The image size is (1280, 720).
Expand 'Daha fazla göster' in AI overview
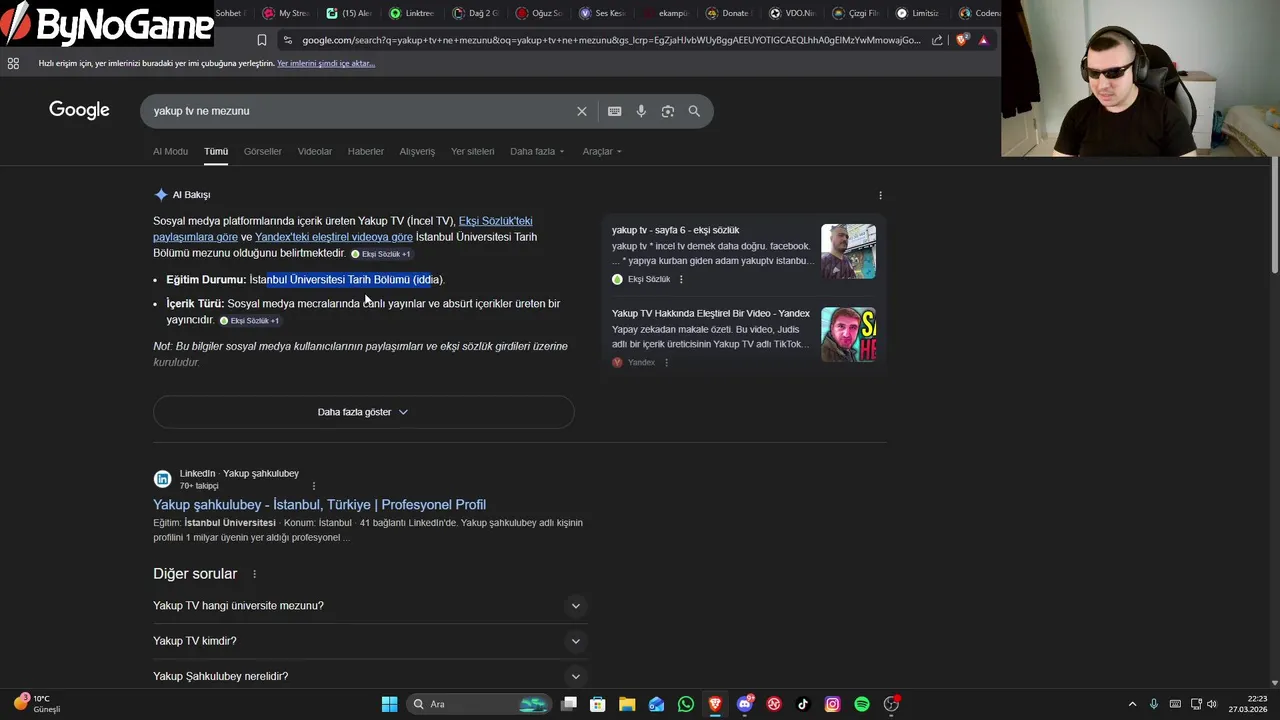363,412
